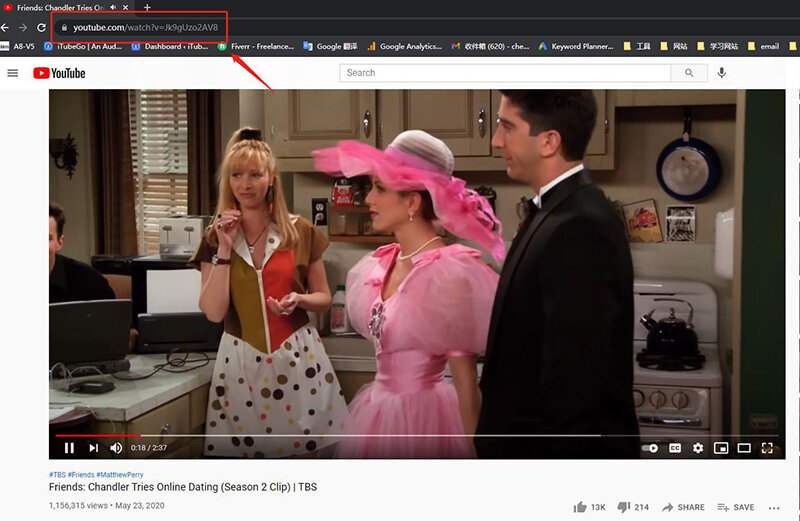Go to the YouTube home logo
The width and height of the screenshot is (800, 521).
coord(59,73)
